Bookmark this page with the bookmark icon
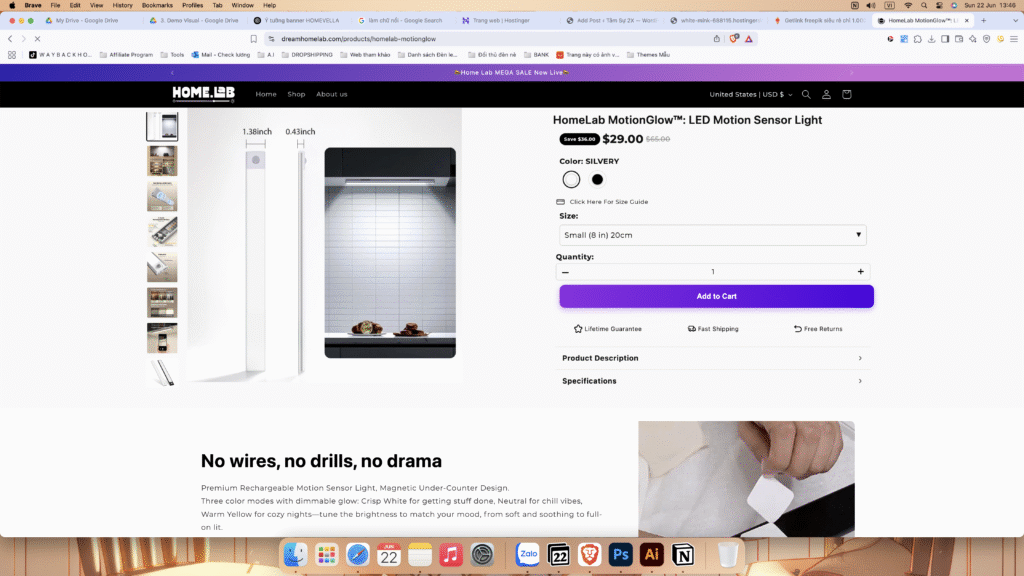 click(253, 39)
